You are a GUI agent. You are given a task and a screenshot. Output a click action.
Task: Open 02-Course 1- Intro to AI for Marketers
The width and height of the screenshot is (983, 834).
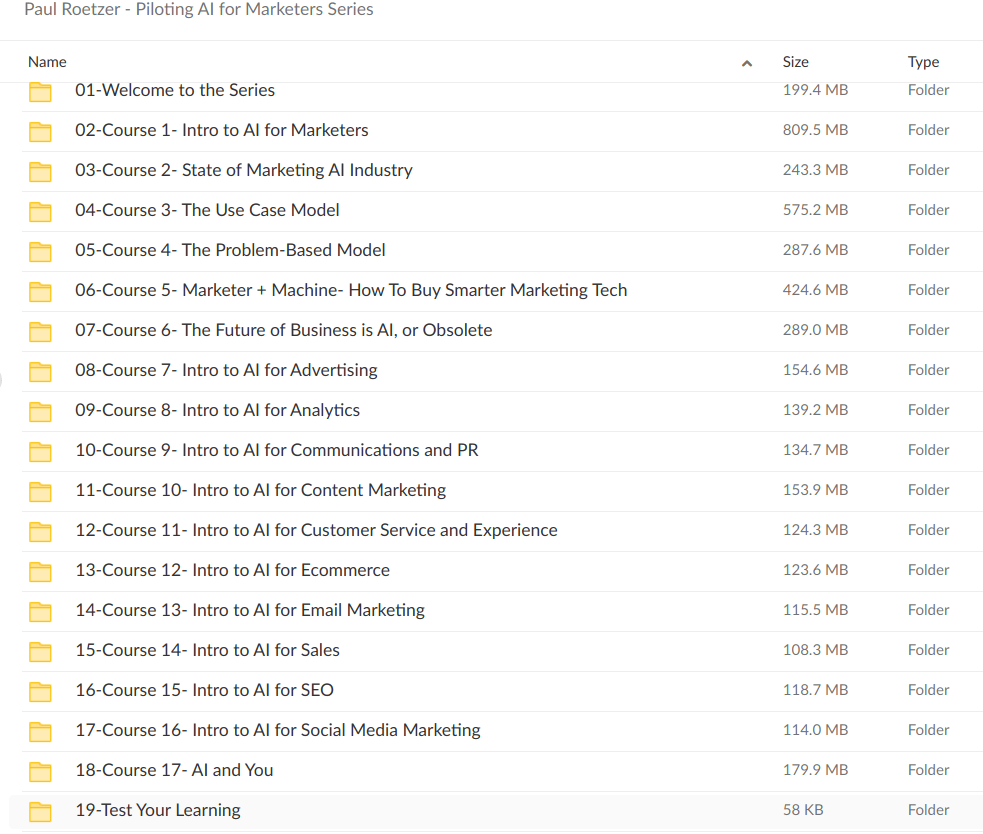point(221,130)
